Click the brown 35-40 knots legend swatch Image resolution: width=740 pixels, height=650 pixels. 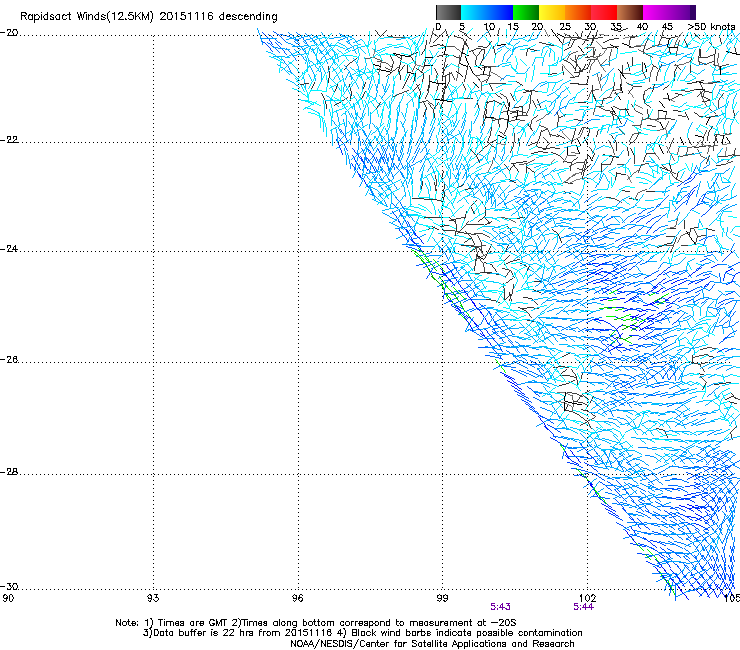coord(630,12)
